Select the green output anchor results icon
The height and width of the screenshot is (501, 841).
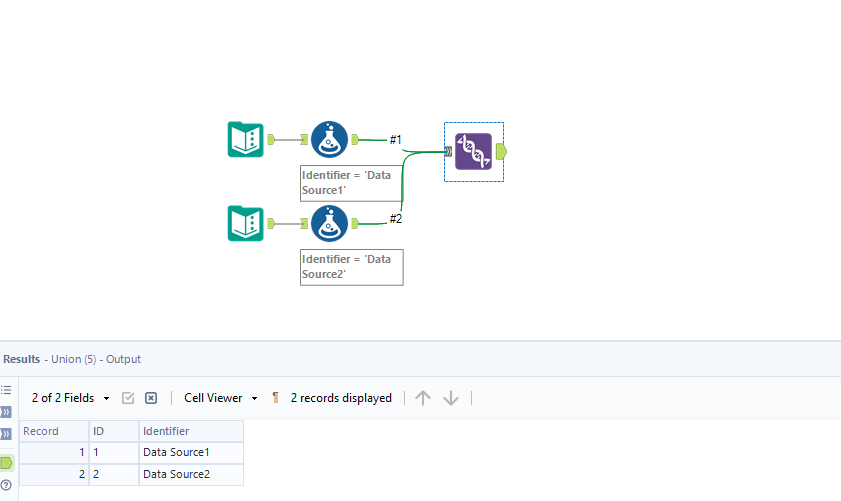point(7,463)
